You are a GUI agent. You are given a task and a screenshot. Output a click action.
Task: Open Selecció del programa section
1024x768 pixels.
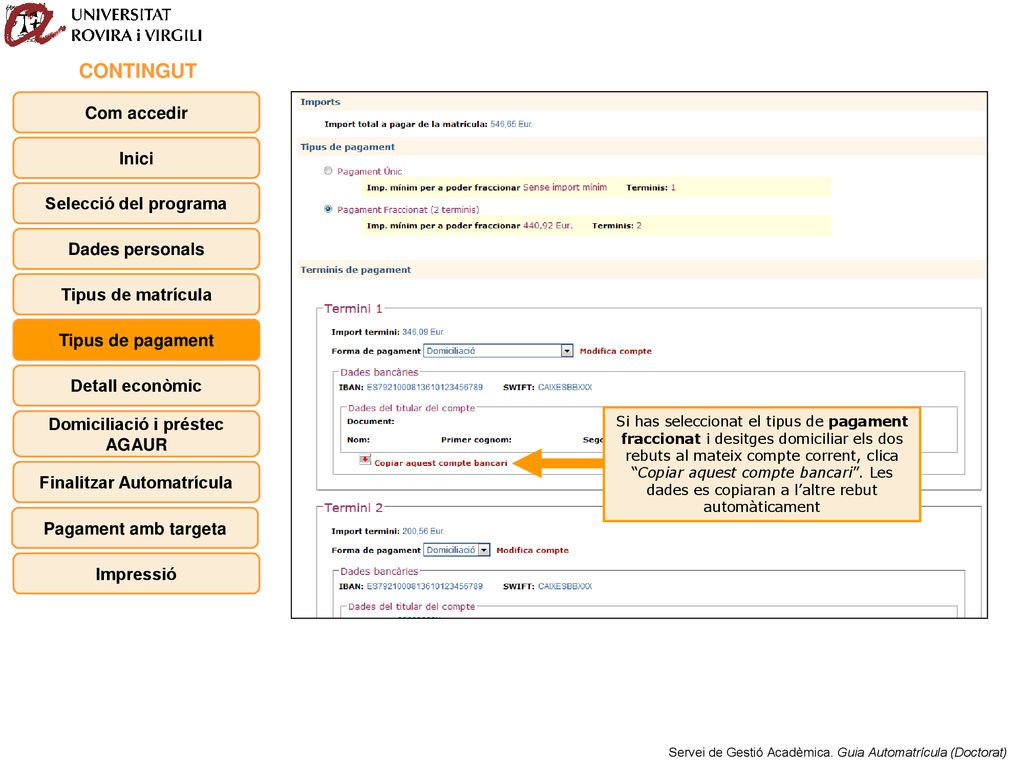coord(136,204)
